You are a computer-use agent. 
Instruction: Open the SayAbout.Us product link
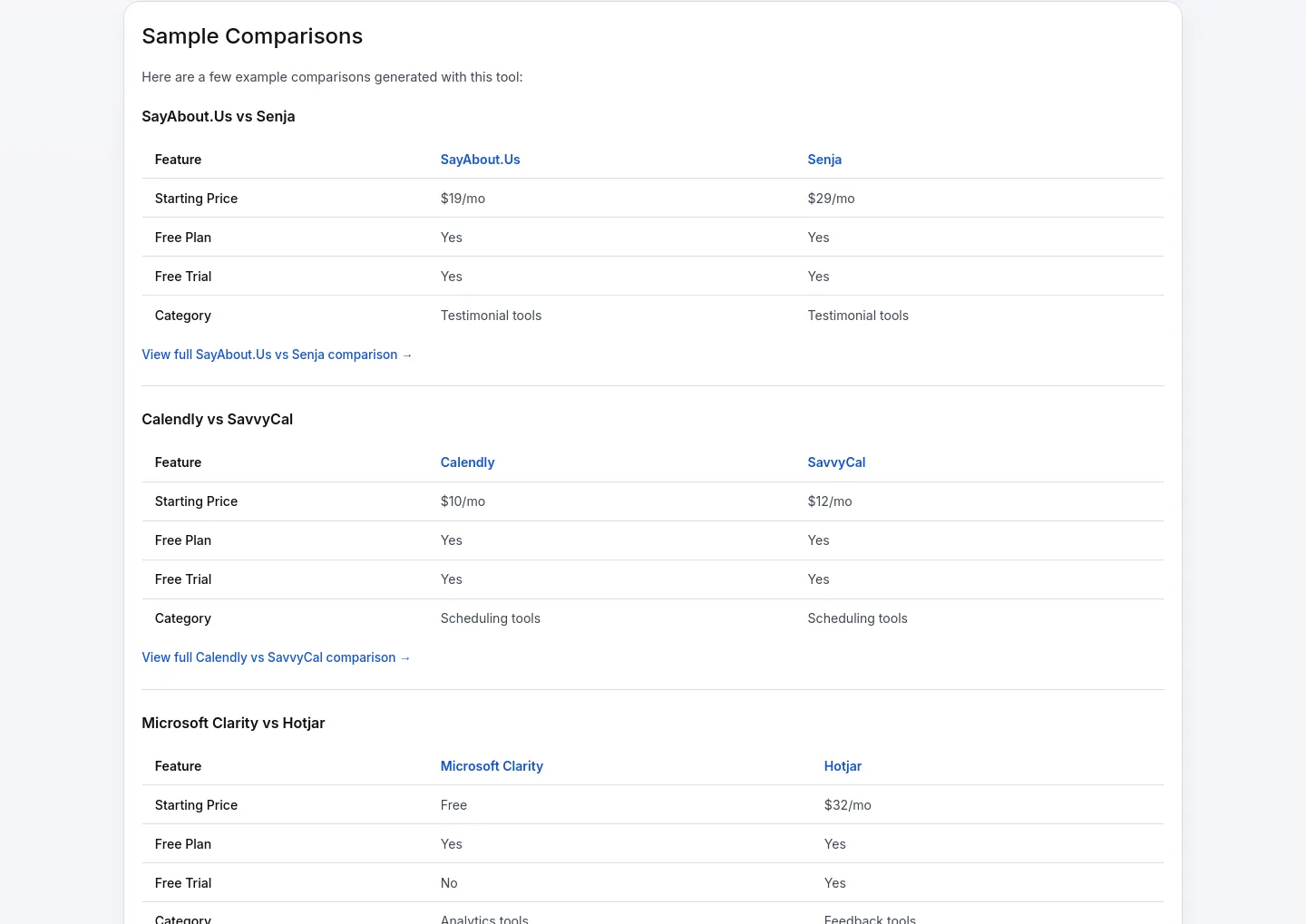tap(480, 160)
